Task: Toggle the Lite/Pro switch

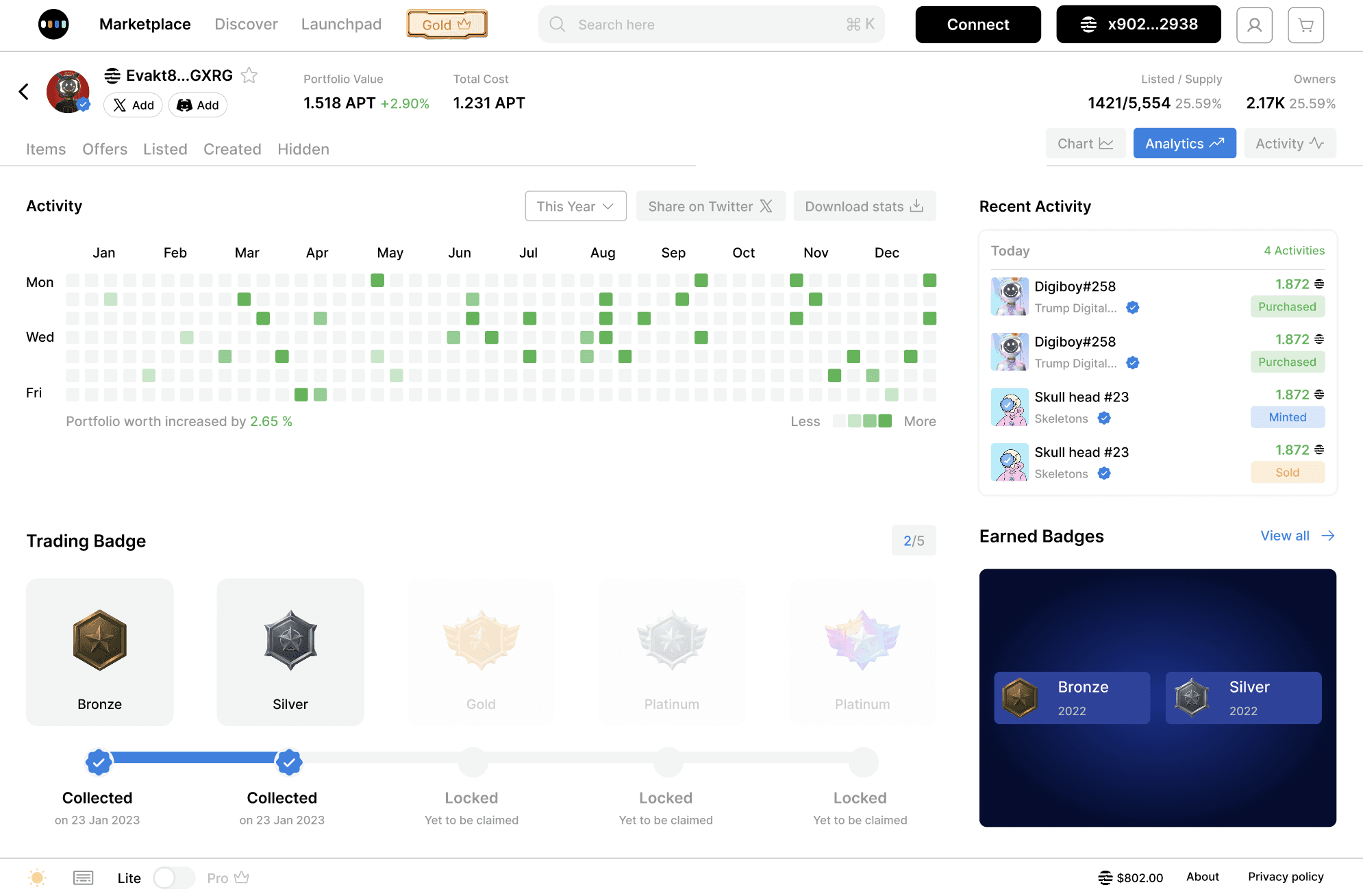Action: click(x=174, y=878)
